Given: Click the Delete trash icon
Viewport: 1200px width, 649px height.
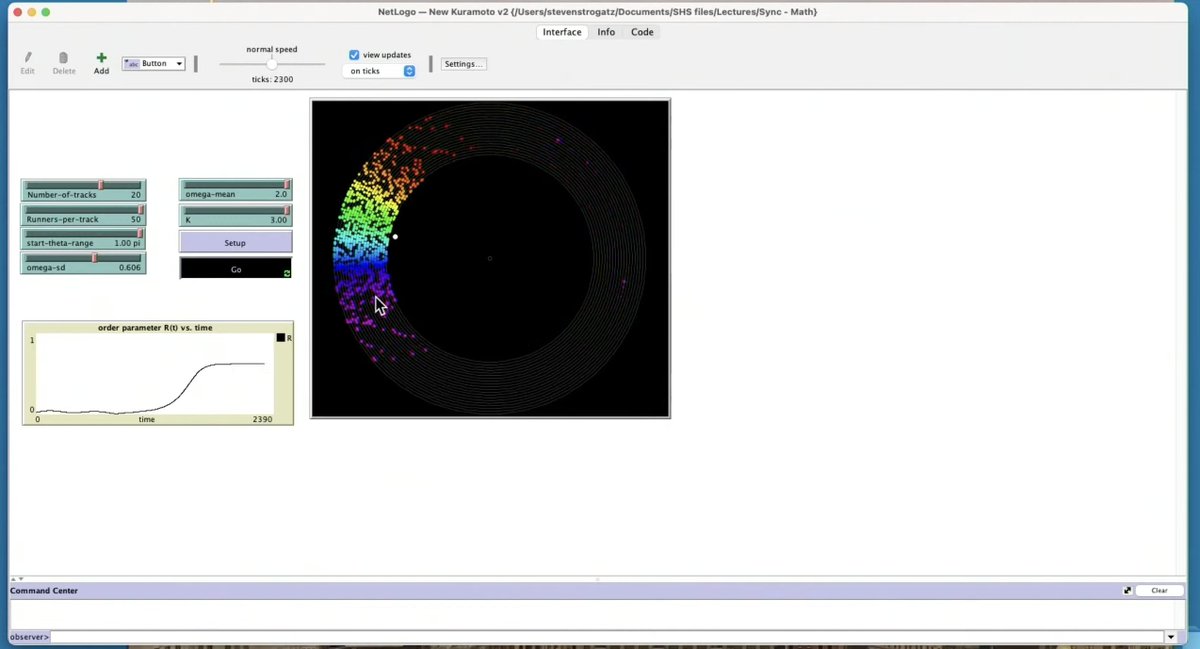Looking at the screenshot, I should 64,58.
